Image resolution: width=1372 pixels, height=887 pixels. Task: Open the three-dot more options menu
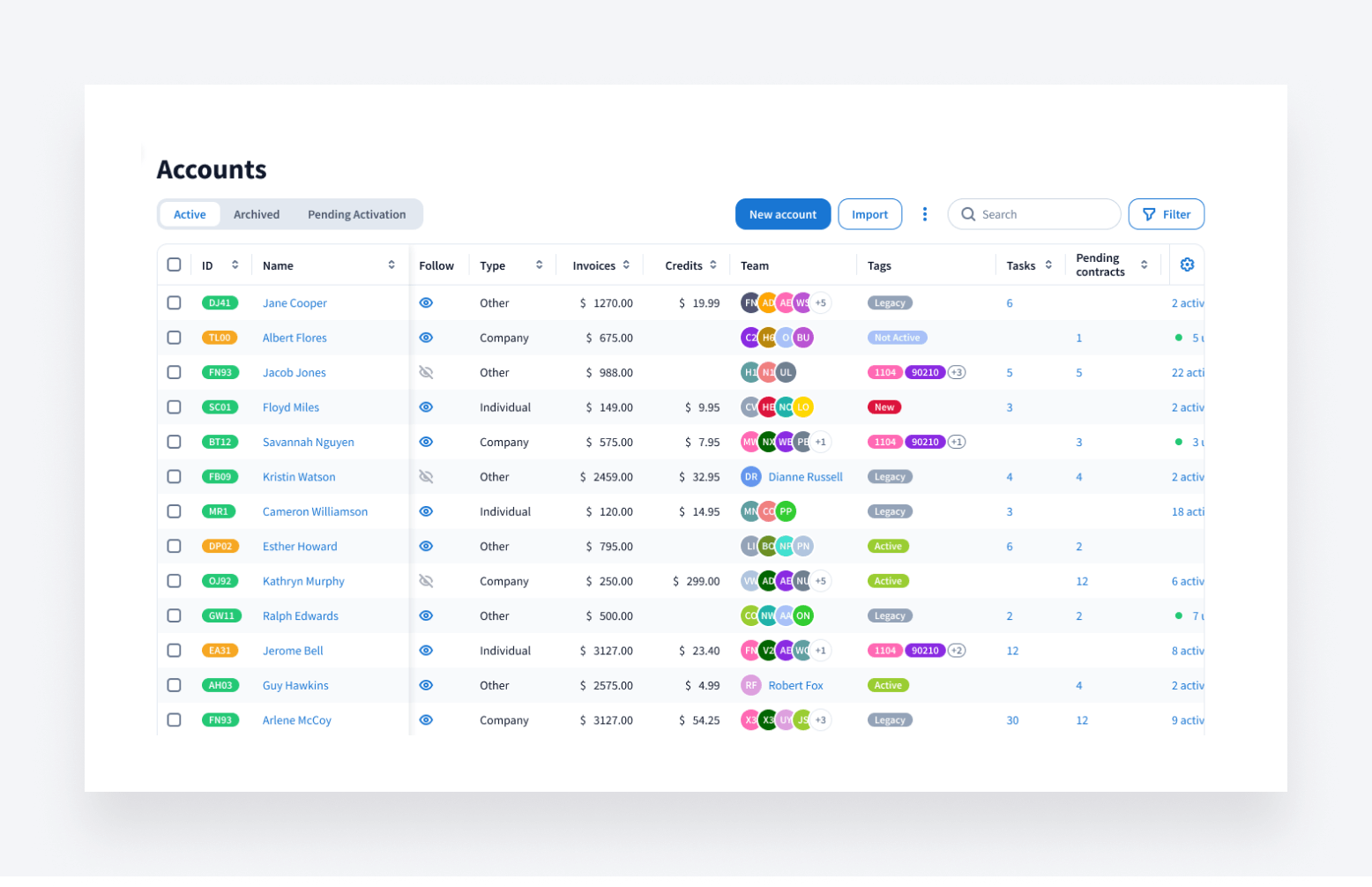tap(924, 214)
